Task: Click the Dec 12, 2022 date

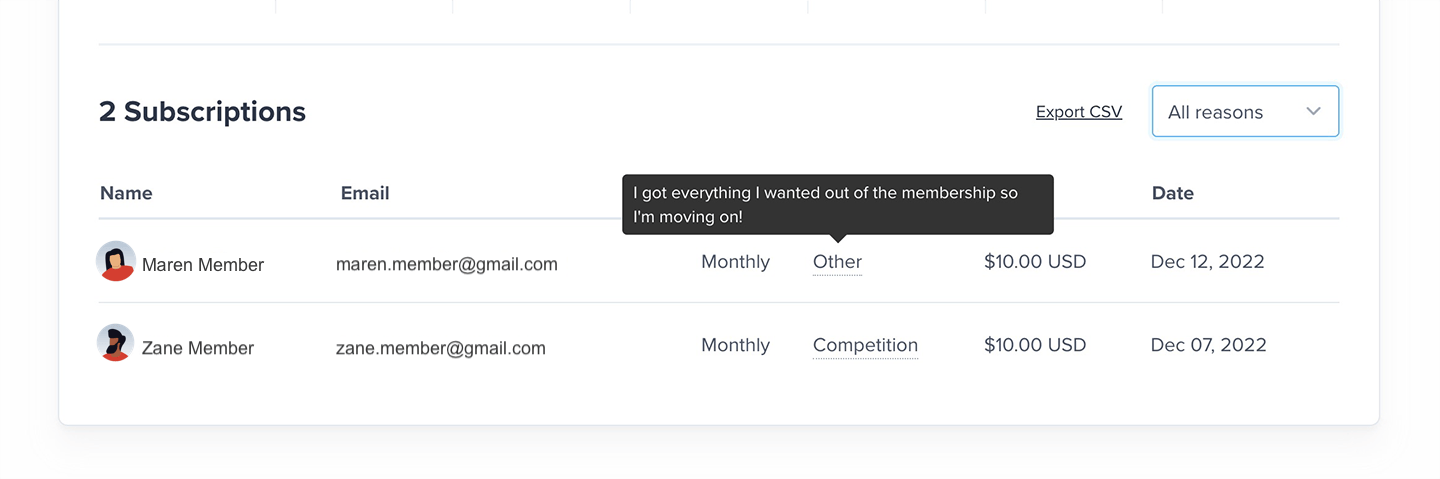Action: click(1207, 262)
